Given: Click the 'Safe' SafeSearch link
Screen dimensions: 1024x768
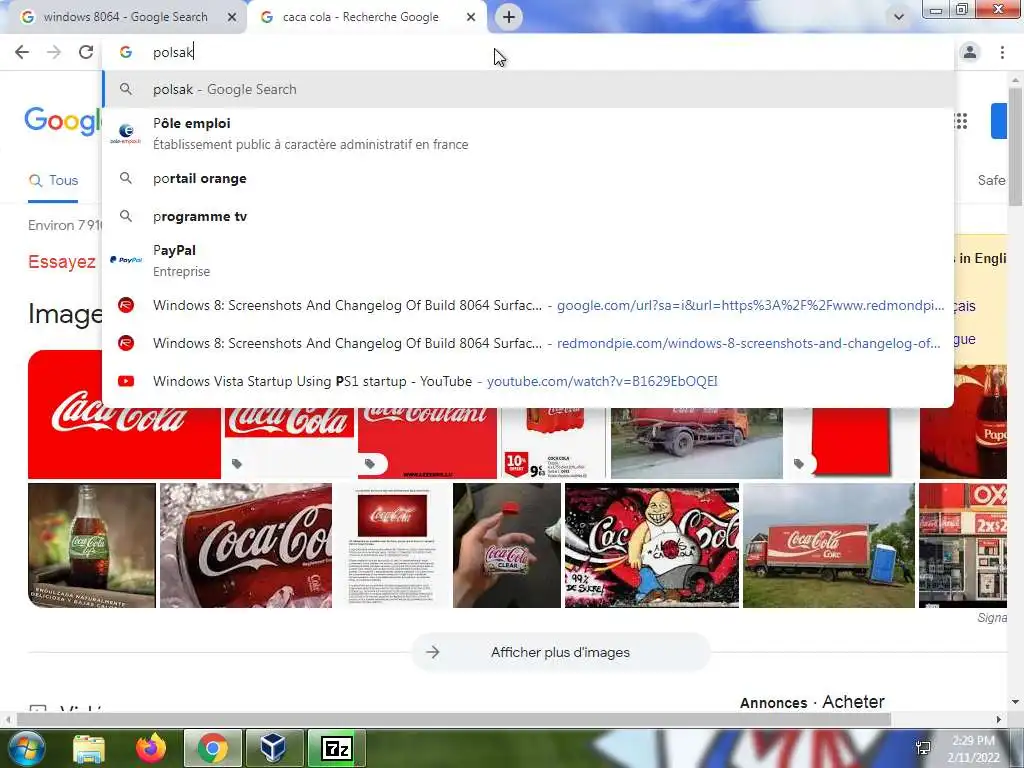Looking at the screenshot, I should tap(991, 180).
